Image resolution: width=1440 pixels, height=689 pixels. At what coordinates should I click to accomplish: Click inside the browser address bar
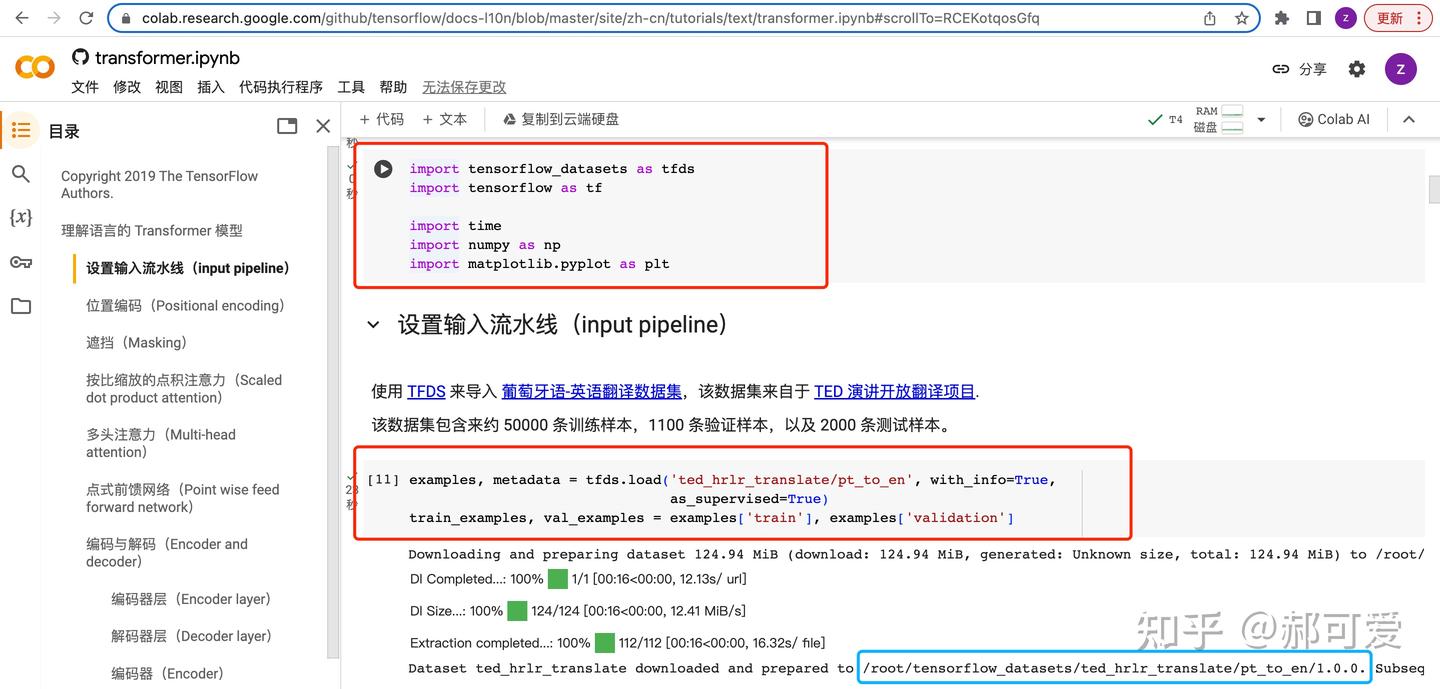(600, 17)
